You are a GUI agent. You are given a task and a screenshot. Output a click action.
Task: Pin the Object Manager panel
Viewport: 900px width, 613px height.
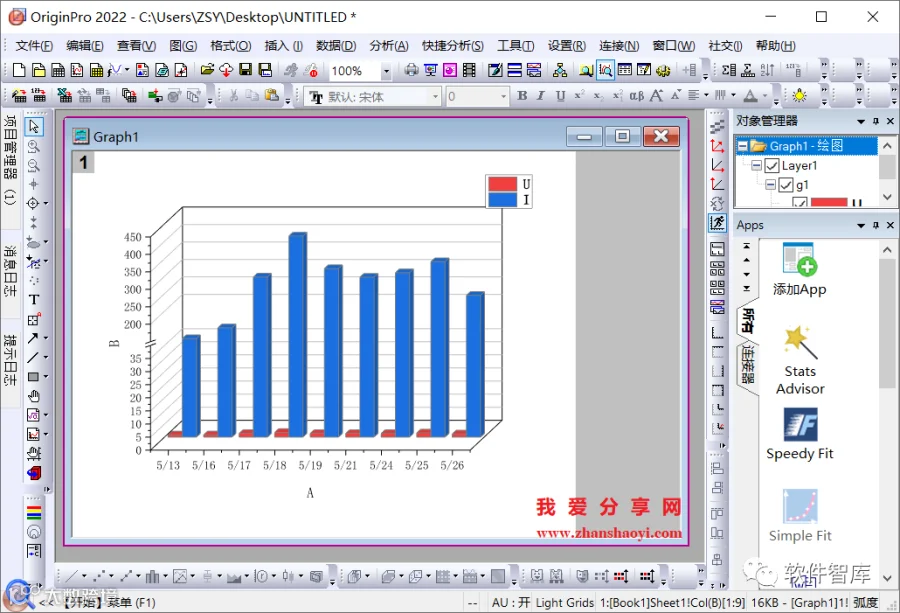(876, 121)
